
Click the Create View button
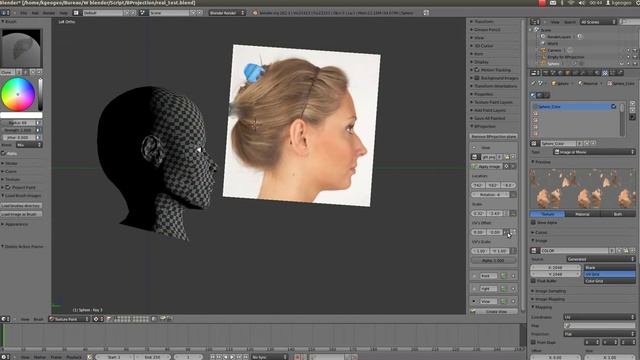(x=497, y=311)
